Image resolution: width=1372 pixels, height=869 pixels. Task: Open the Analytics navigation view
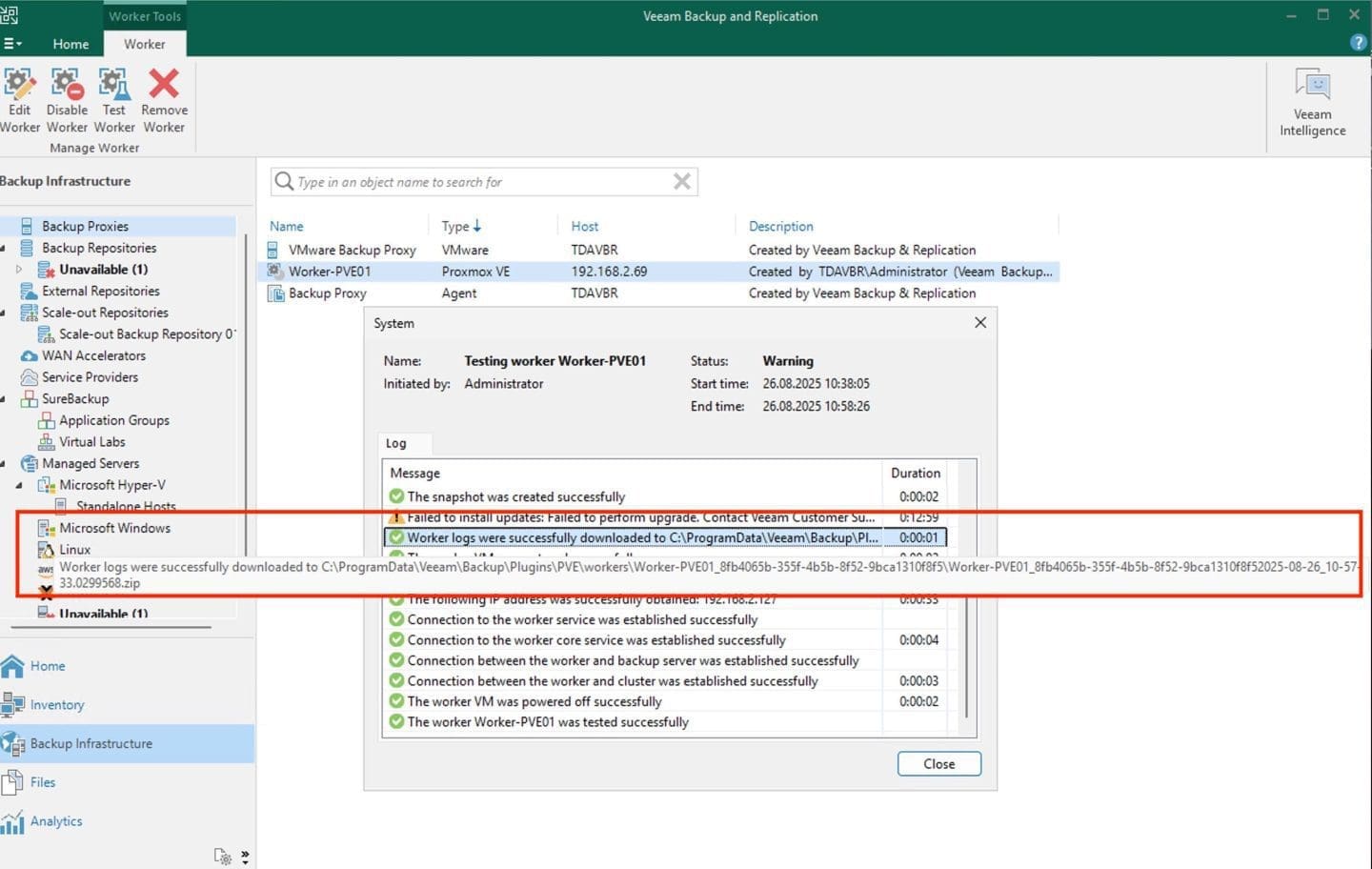(x=56, y=821)
